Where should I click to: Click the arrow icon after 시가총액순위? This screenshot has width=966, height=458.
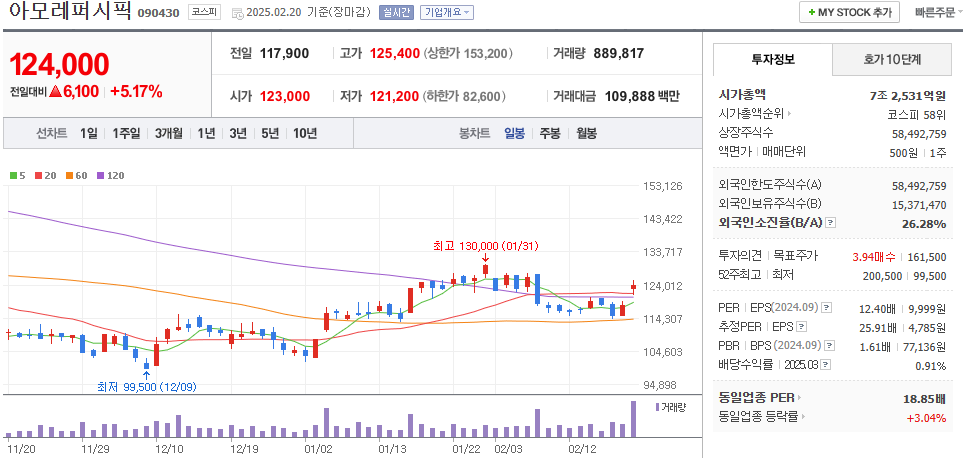coord(789,113)
